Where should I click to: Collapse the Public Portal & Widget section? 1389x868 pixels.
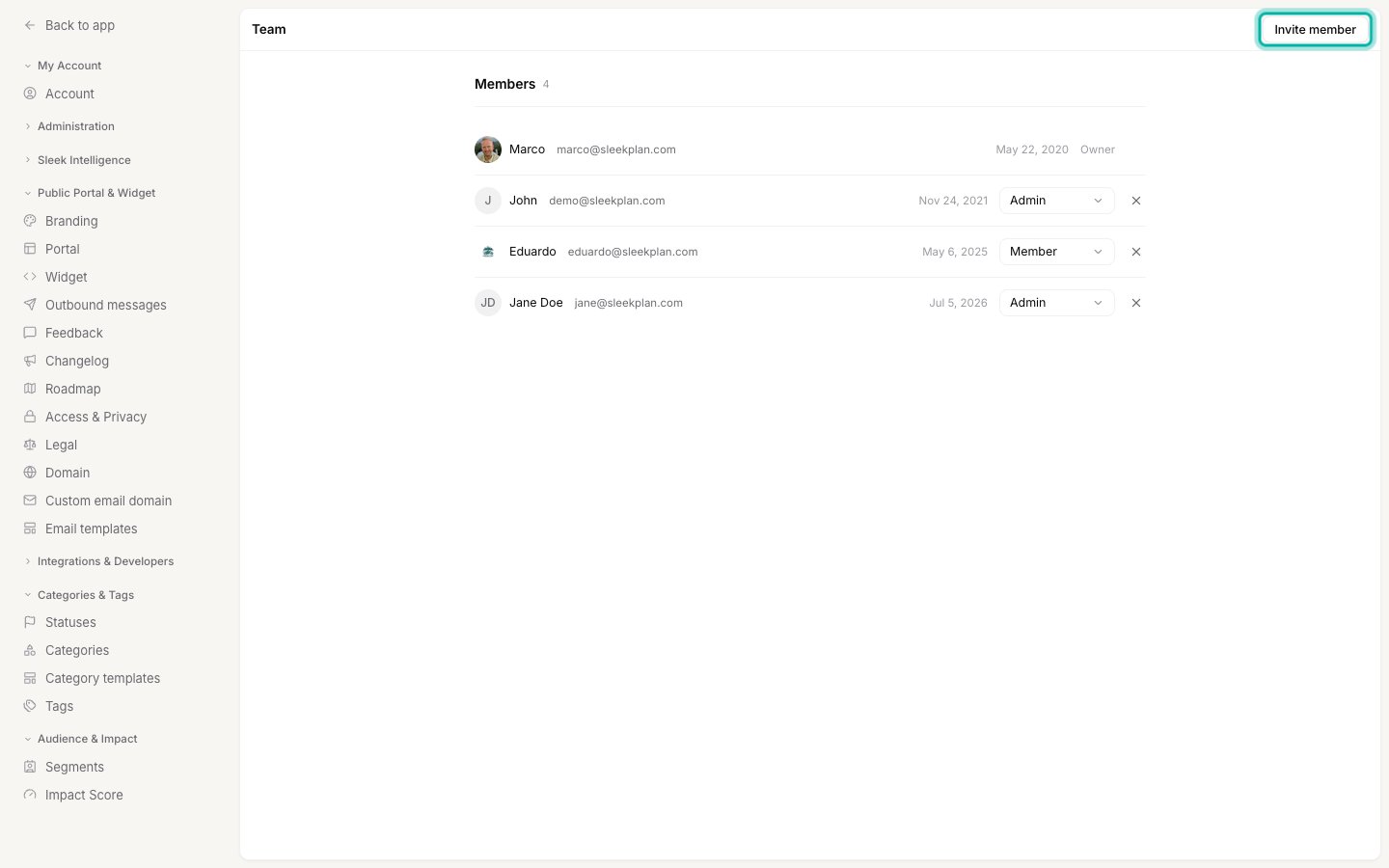(90, 193)
